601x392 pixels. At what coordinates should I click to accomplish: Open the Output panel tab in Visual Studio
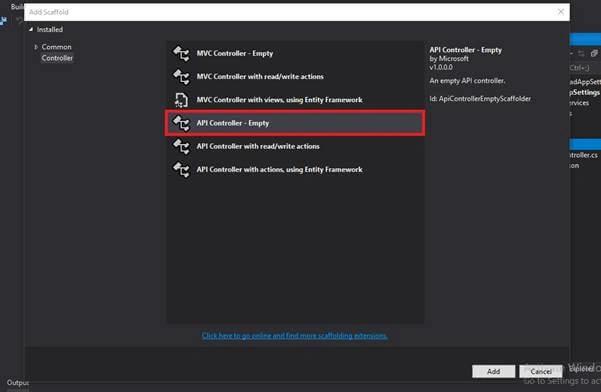tap(17, 382)
